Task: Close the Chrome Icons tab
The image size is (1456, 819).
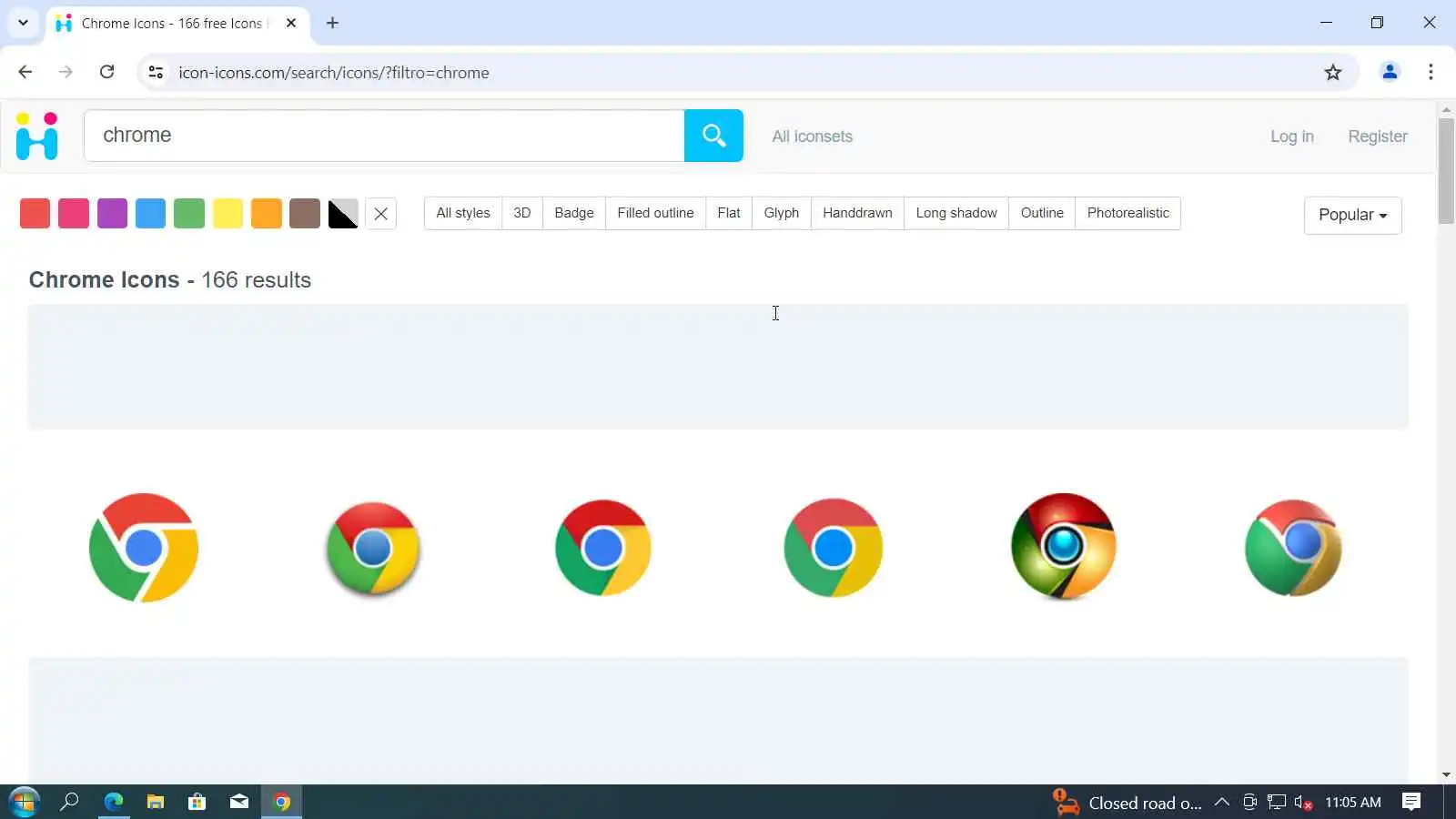Action: point(291,23)
